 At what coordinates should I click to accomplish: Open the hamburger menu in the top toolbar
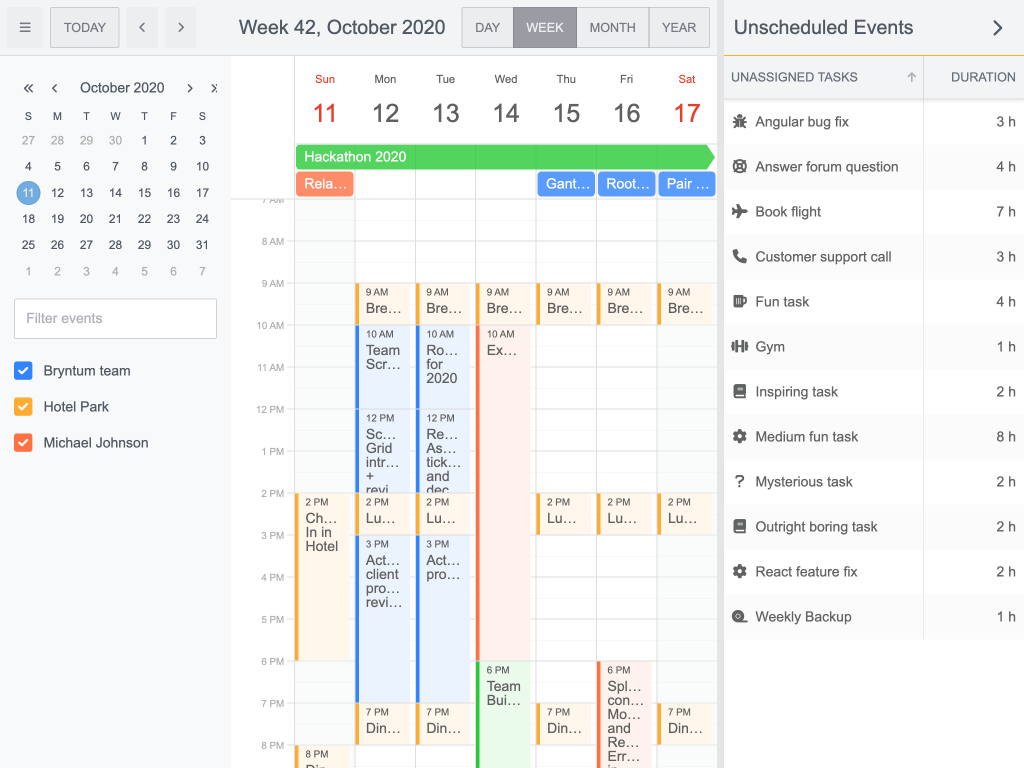click(x=24, y=27)
